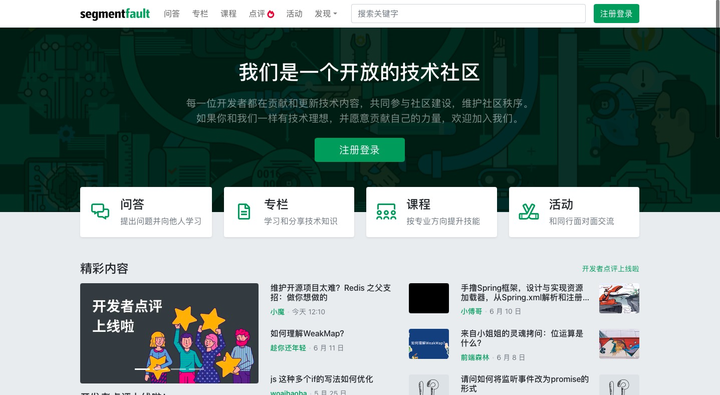The width and height of the screenshot is (720, 395).
Task: Open article 来自小姐姐的灵魂拷问：位运算是什么？
Action: click(x=522, y=338)
